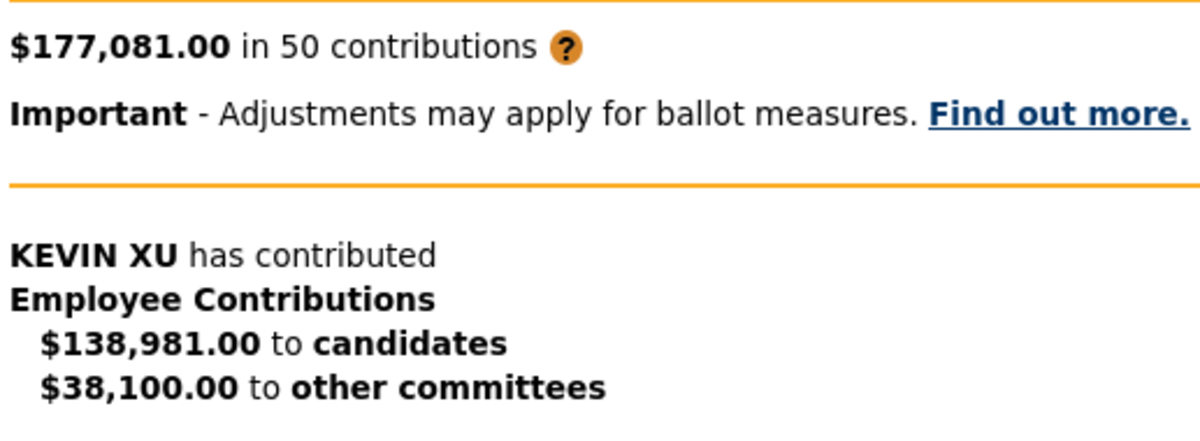Click the bold "Important" label
Viewport: 1200px width, 441px height.
[98, 115]
